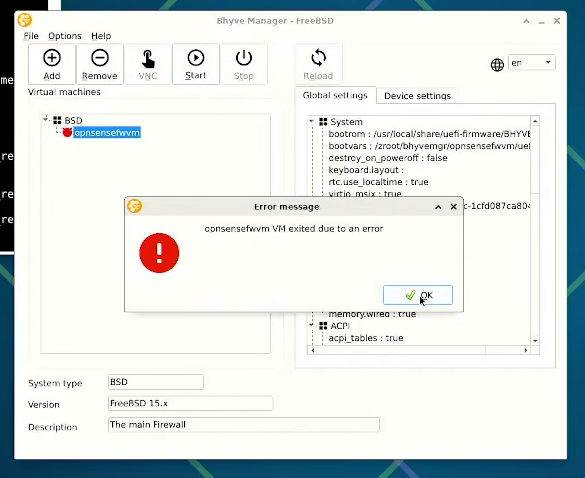This screenshot has height=478, width=585.
Task: Click the VNC toolbar icon
Action: coord(148,59)
